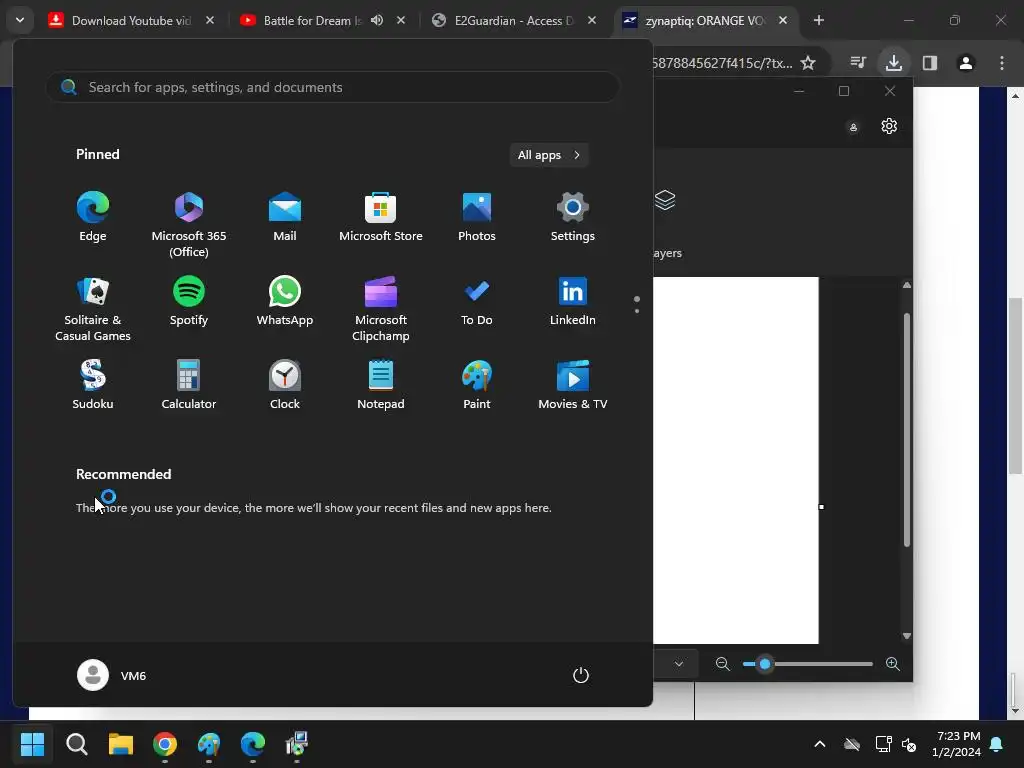Open Microsoft Store from pinned apps

tap(381, 217)
